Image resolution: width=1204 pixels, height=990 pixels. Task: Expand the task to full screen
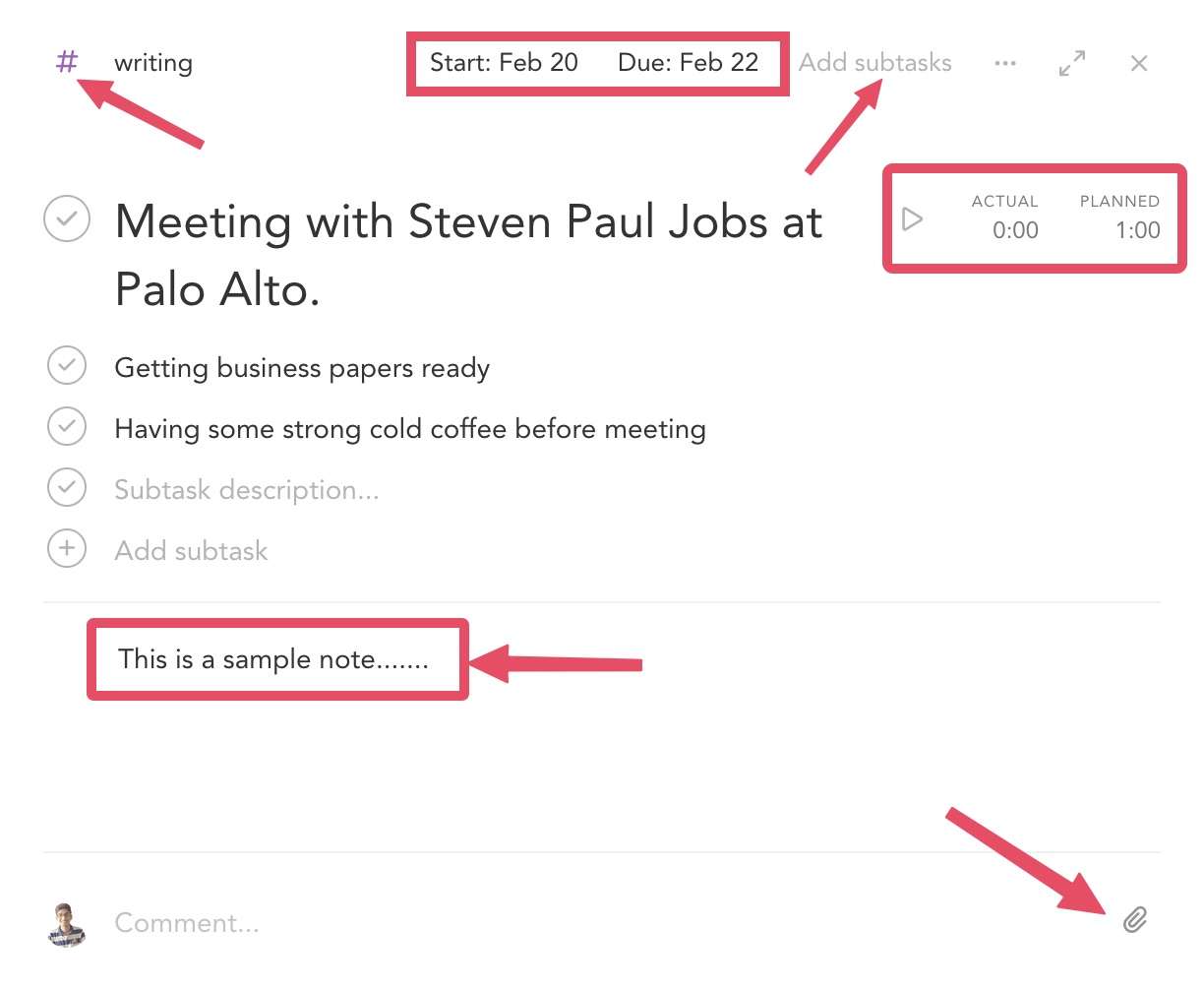pos(1071,63)
